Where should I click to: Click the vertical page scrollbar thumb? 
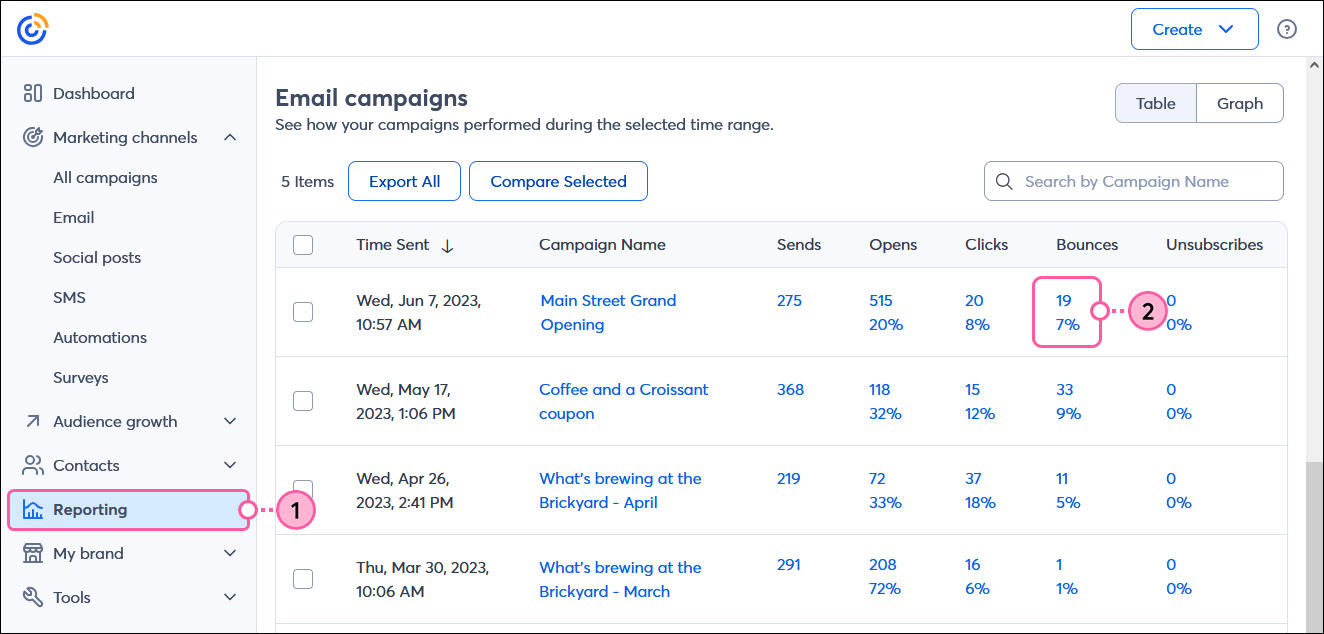pos(1315,547)
